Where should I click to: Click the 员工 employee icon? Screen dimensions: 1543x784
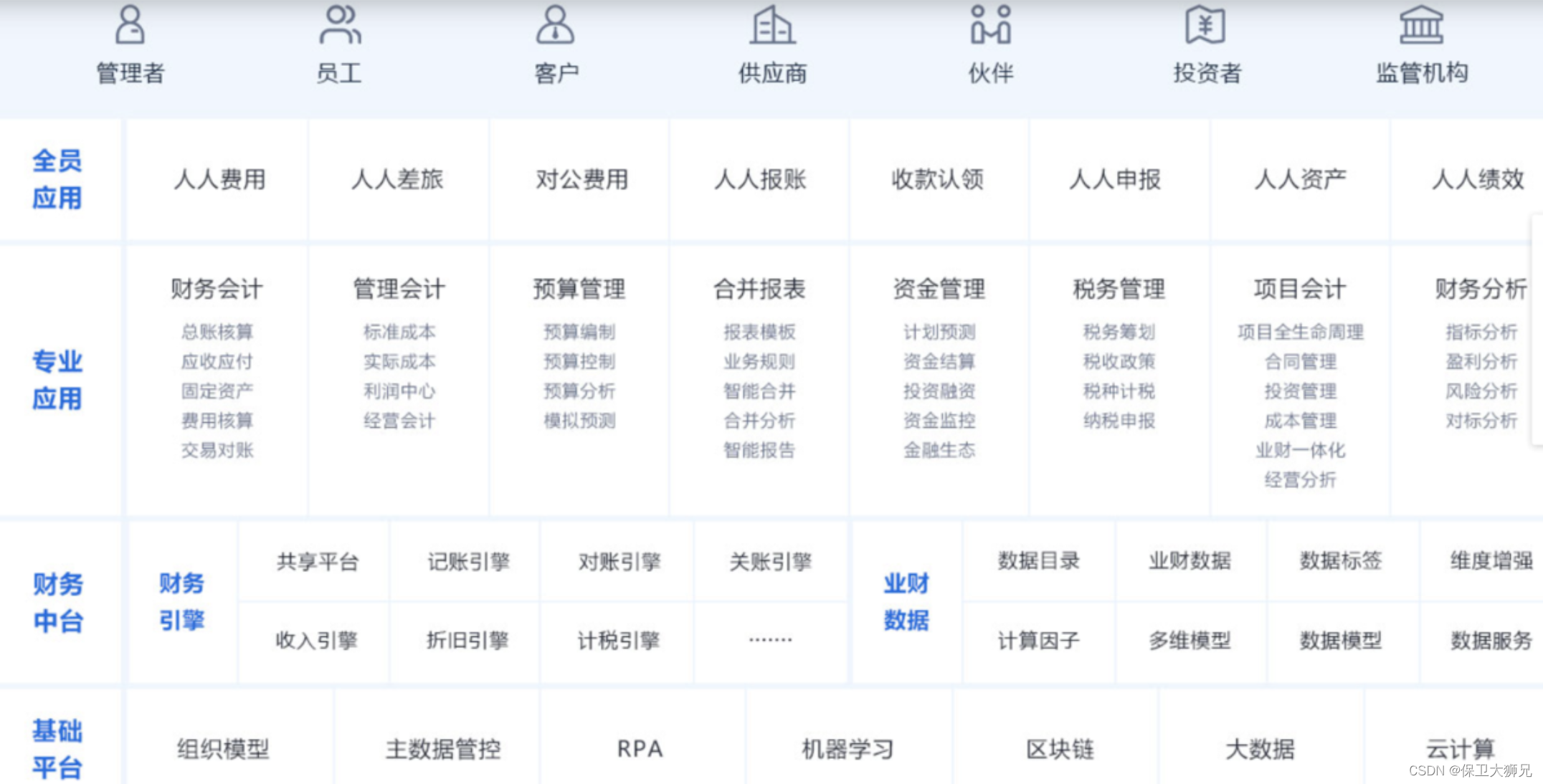(x=340, y=25)
